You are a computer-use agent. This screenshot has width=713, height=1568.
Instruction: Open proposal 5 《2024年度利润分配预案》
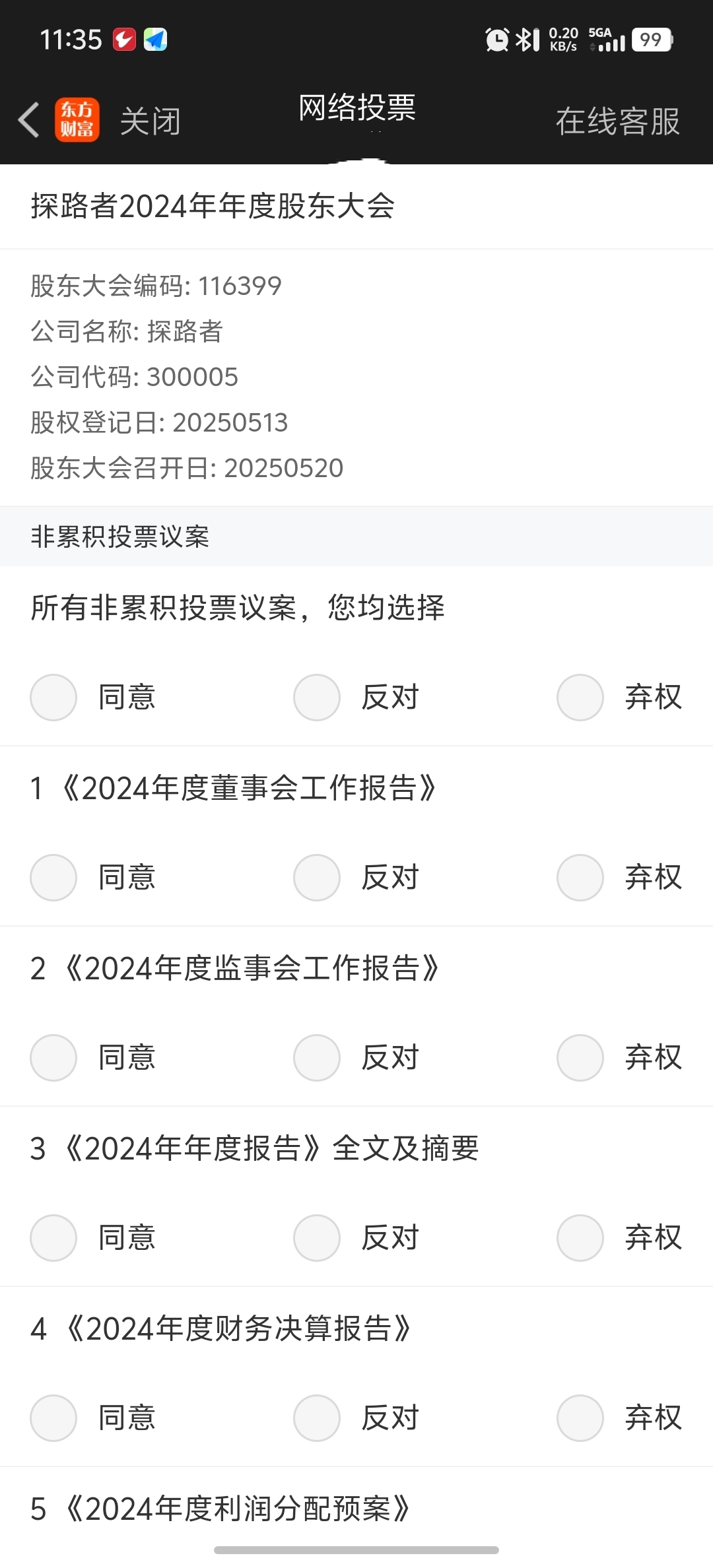point(221,1509)
